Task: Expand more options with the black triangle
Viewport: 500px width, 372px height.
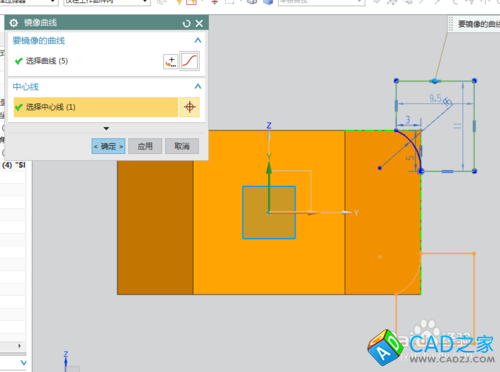Action: [x=106, y=128]
